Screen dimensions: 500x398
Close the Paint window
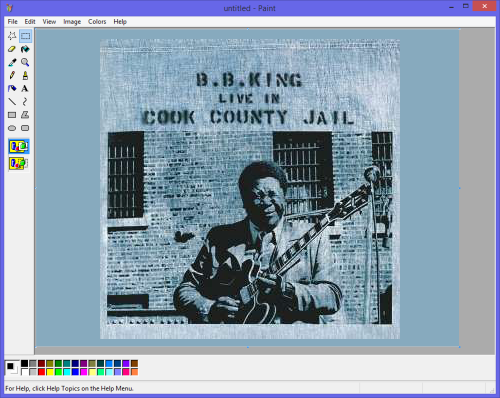[x=484, y=7]
